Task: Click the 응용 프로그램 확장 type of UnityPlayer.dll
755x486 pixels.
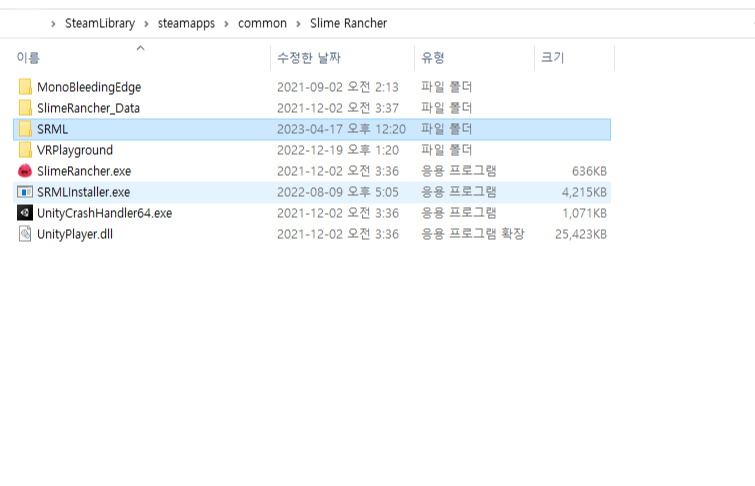Action: (473, 234)
